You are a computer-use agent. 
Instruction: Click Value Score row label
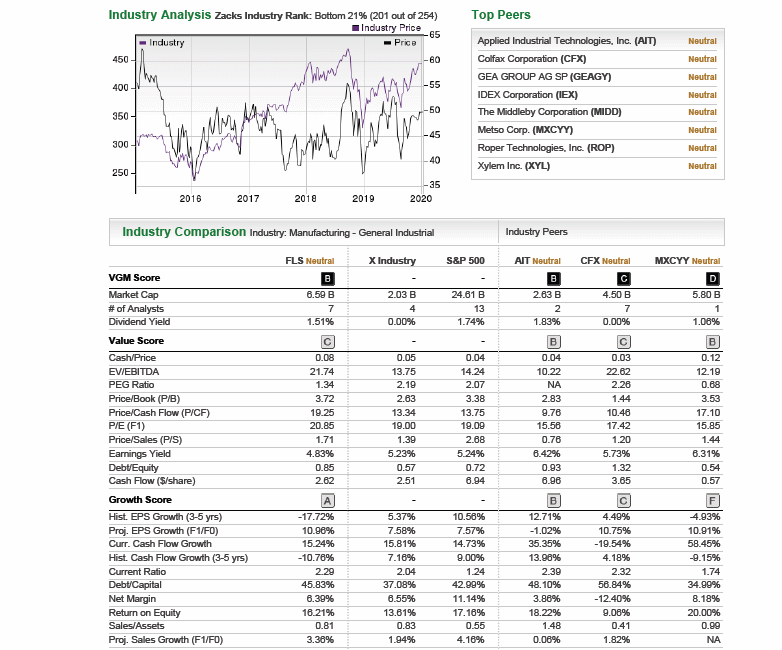[x=136, y=341]
